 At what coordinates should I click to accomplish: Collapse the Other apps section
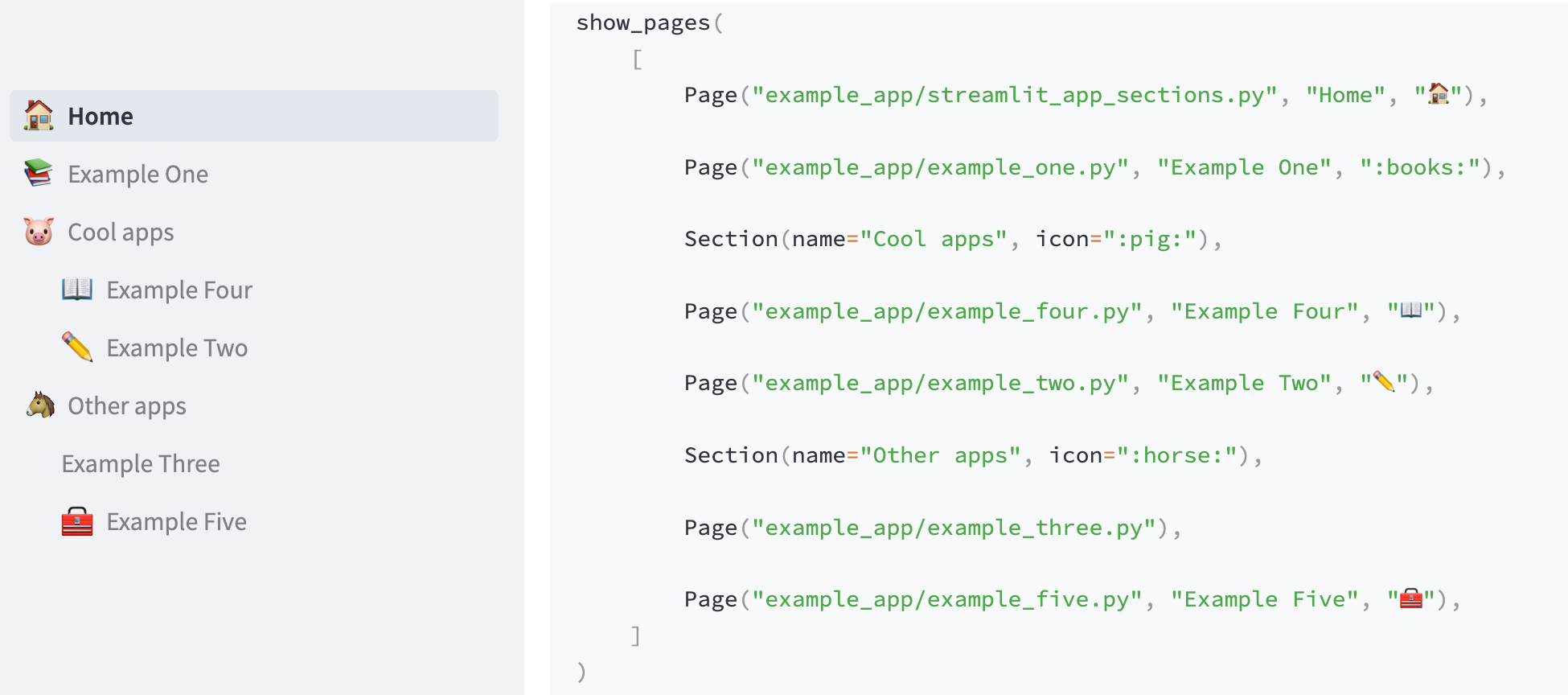pos(126,405)
